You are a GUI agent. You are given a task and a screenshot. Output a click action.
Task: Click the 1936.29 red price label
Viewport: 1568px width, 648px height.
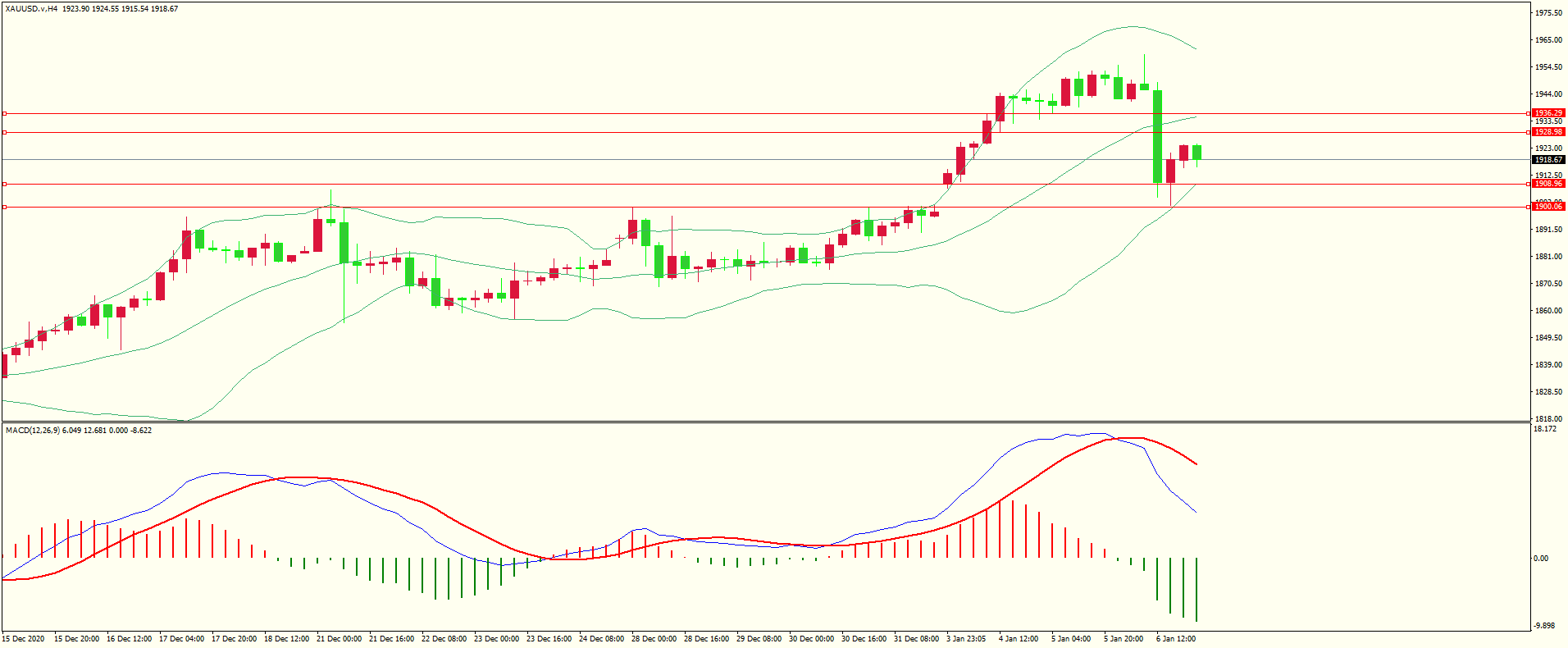1547,113
